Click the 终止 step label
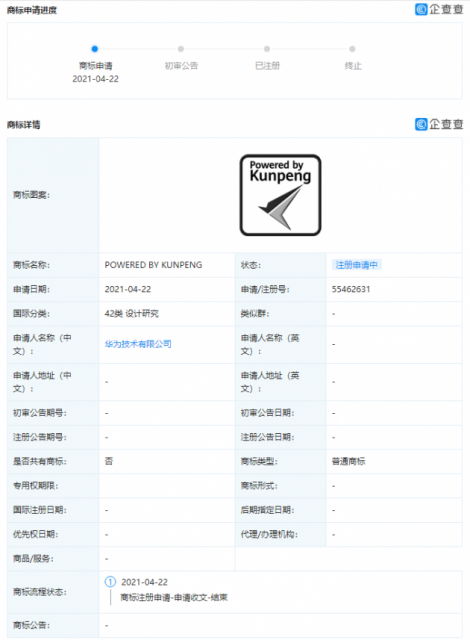 point(353,66)
